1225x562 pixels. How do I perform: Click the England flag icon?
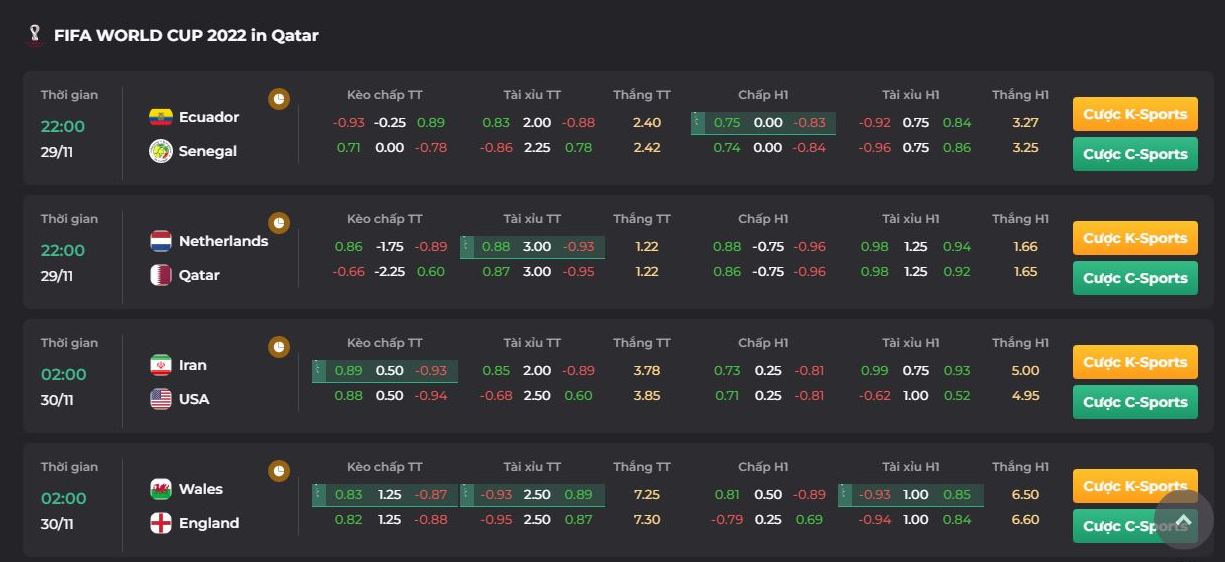tap(160, 523)
